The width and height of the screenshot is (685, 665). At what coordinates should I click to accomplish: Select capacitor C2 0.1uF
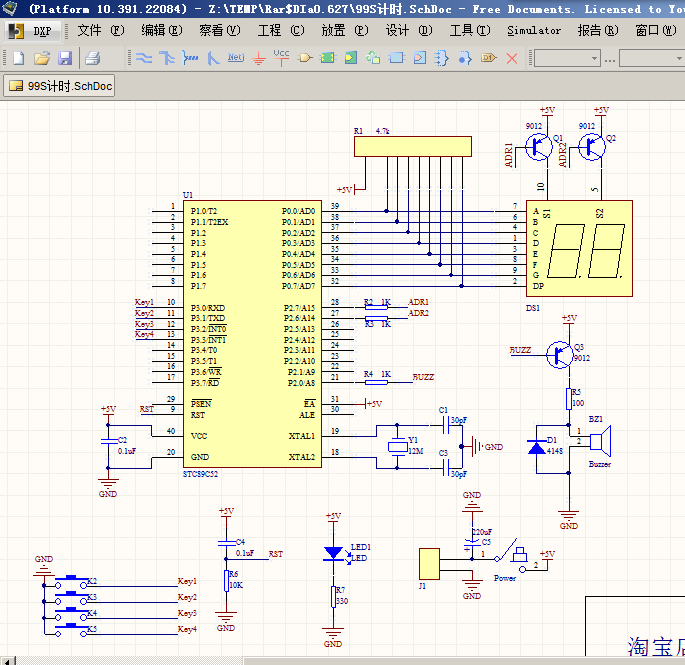[x=108, y=441]
